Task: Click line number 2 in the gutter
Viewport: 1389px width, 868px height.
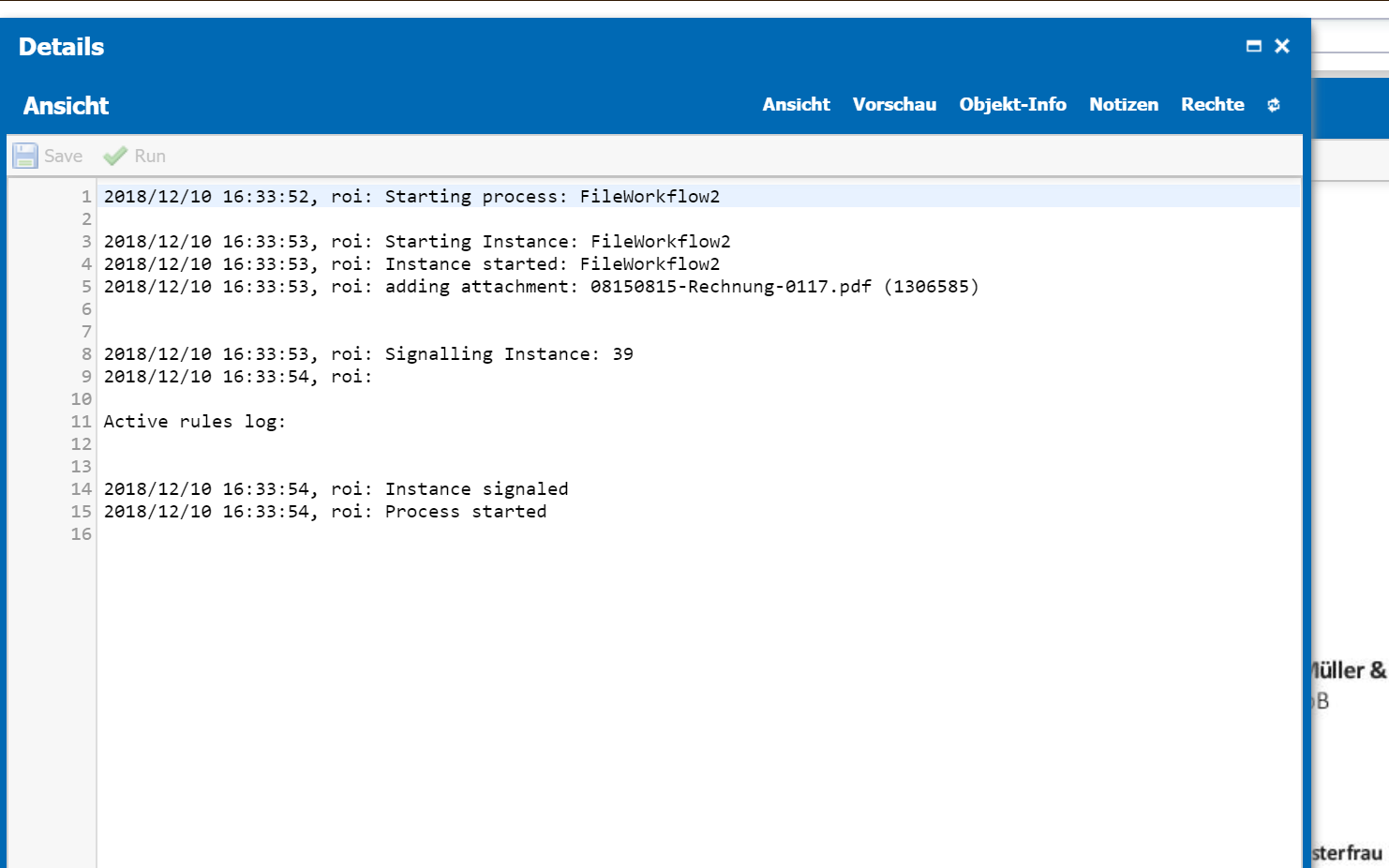Action: [x=86, y=218]
